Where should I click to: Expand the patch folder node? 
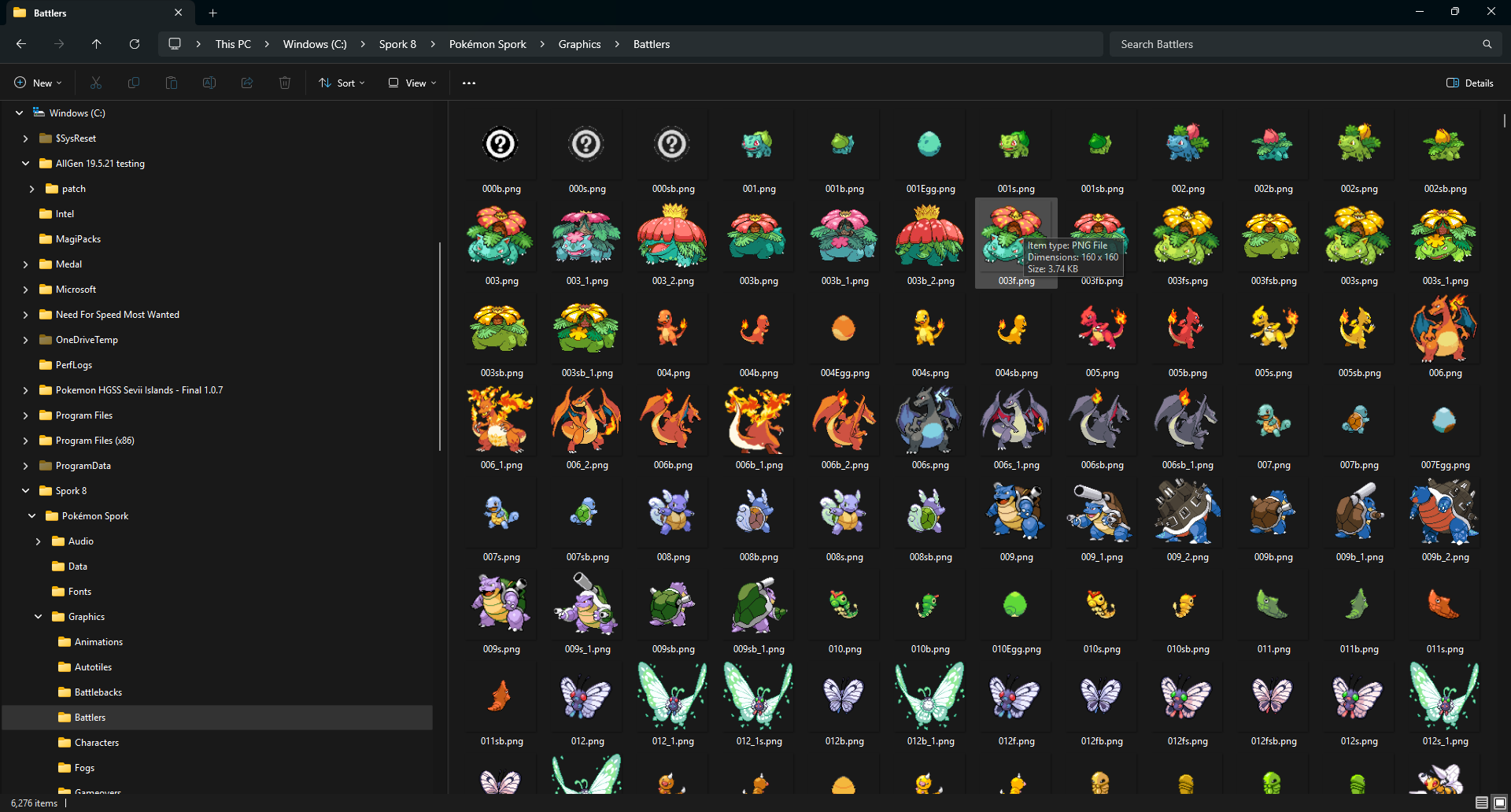coord(31,189)
